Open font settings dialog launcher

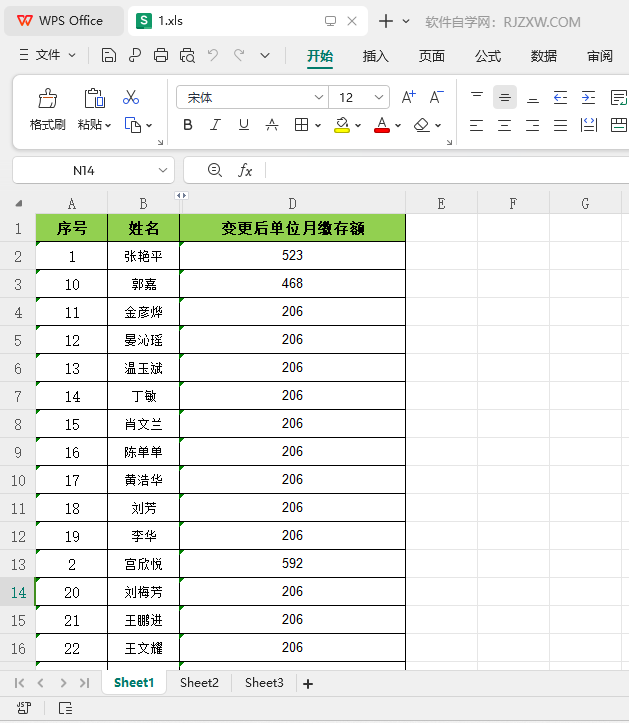(x=449, y=142)
